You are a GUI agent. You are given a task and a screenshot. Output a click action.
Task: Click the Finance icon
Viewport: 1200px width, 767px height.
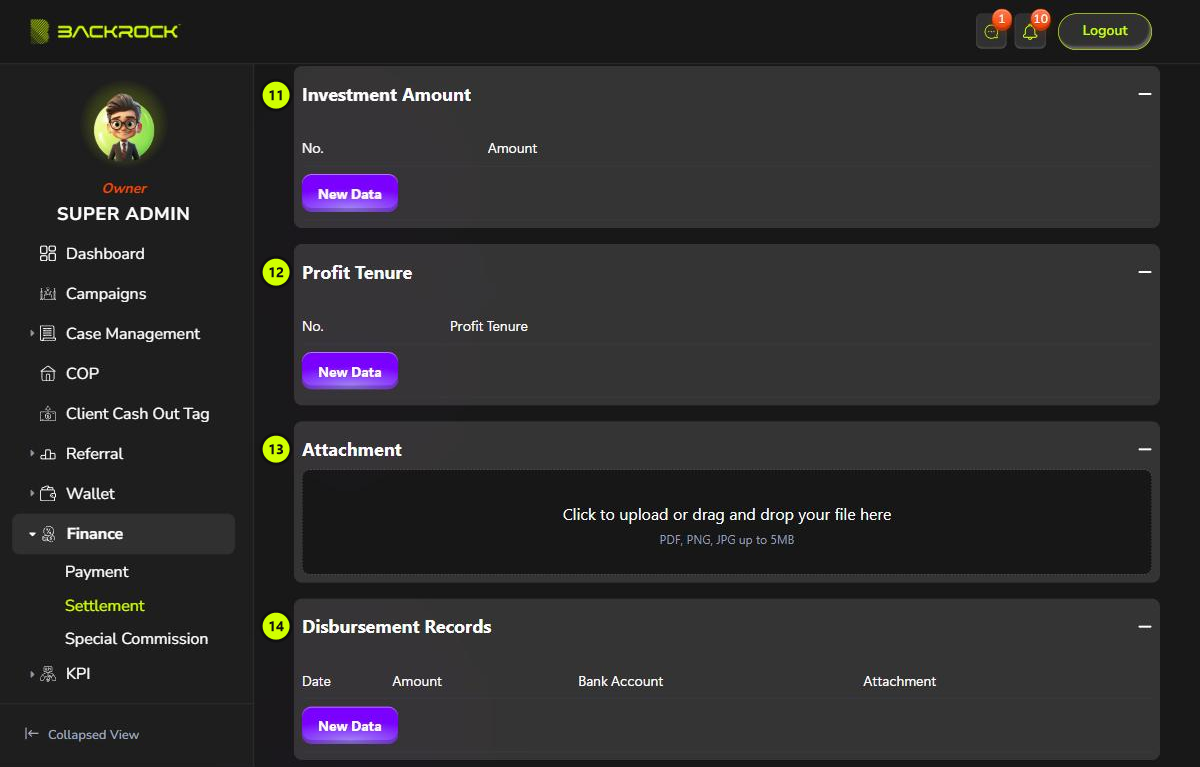click(48, 534)
